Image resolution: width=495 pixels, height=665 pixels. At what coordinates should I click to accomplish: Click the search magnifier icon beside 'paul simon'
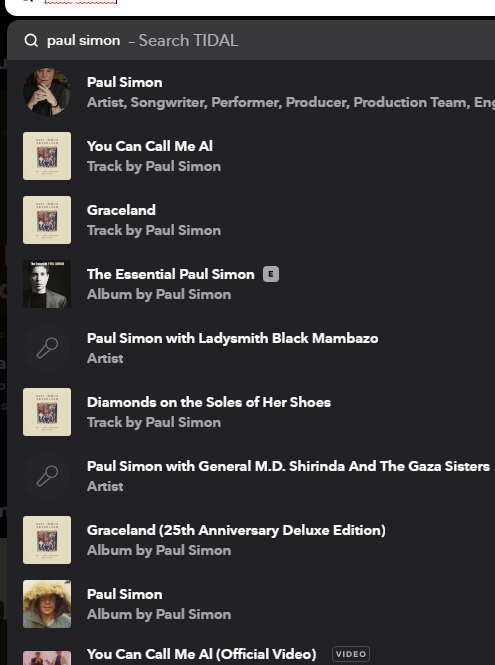31,41
